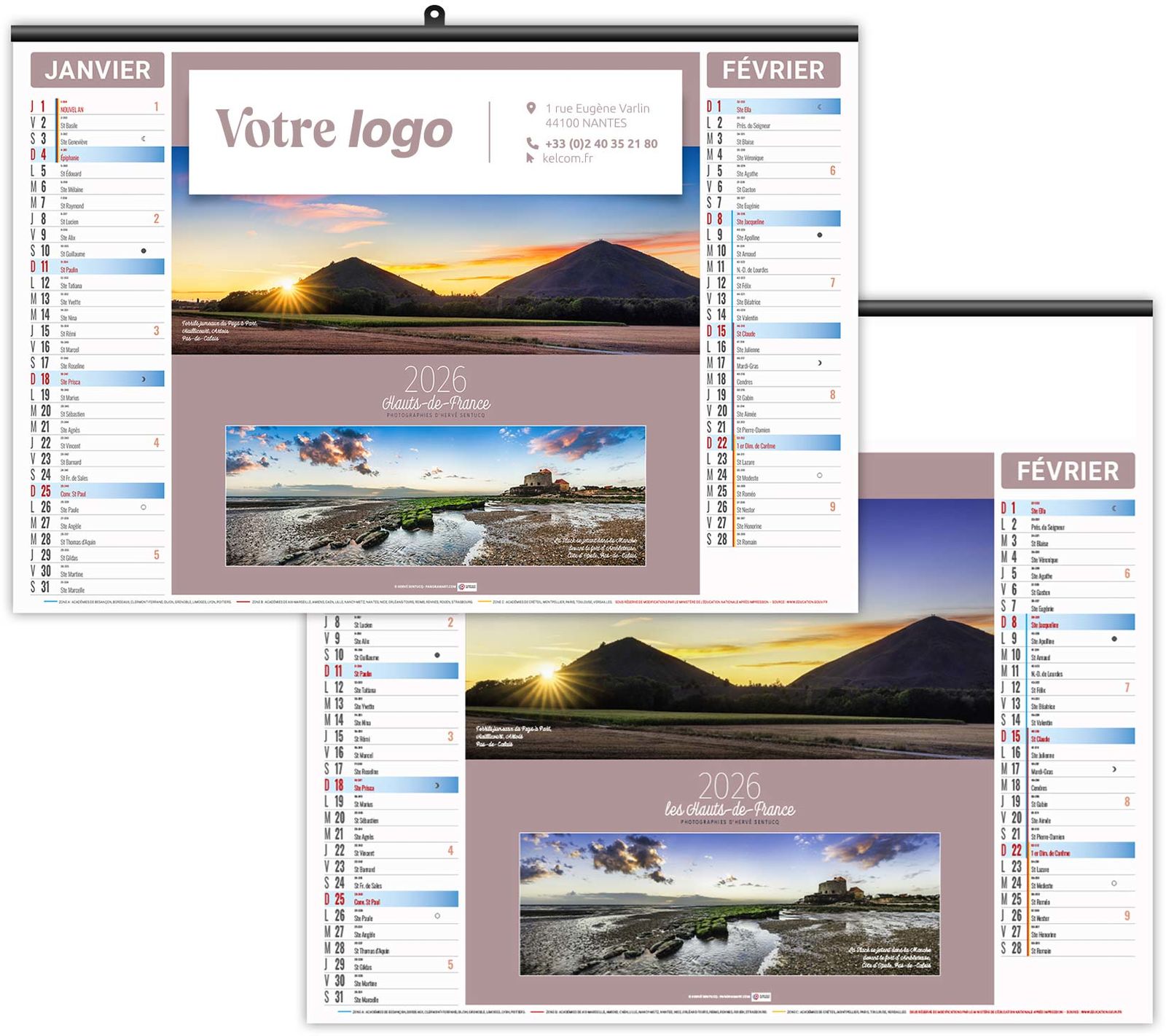Select the "J 1 NOUVEL AN" row
1166x1036 pixels.
tap(98, 106)
